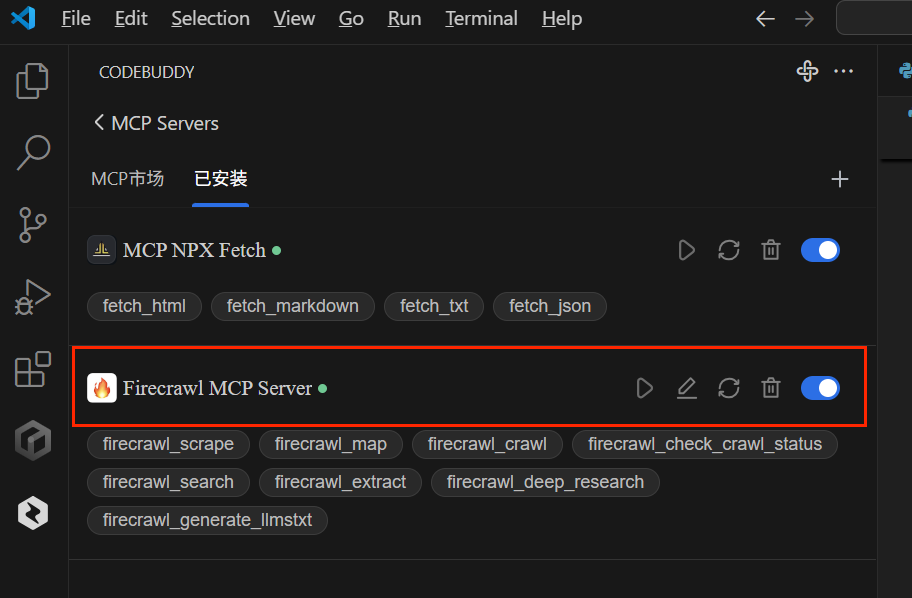Click the firecrawl_map tool tag
The image size is (912, 598).
click(x=330, y=444)
